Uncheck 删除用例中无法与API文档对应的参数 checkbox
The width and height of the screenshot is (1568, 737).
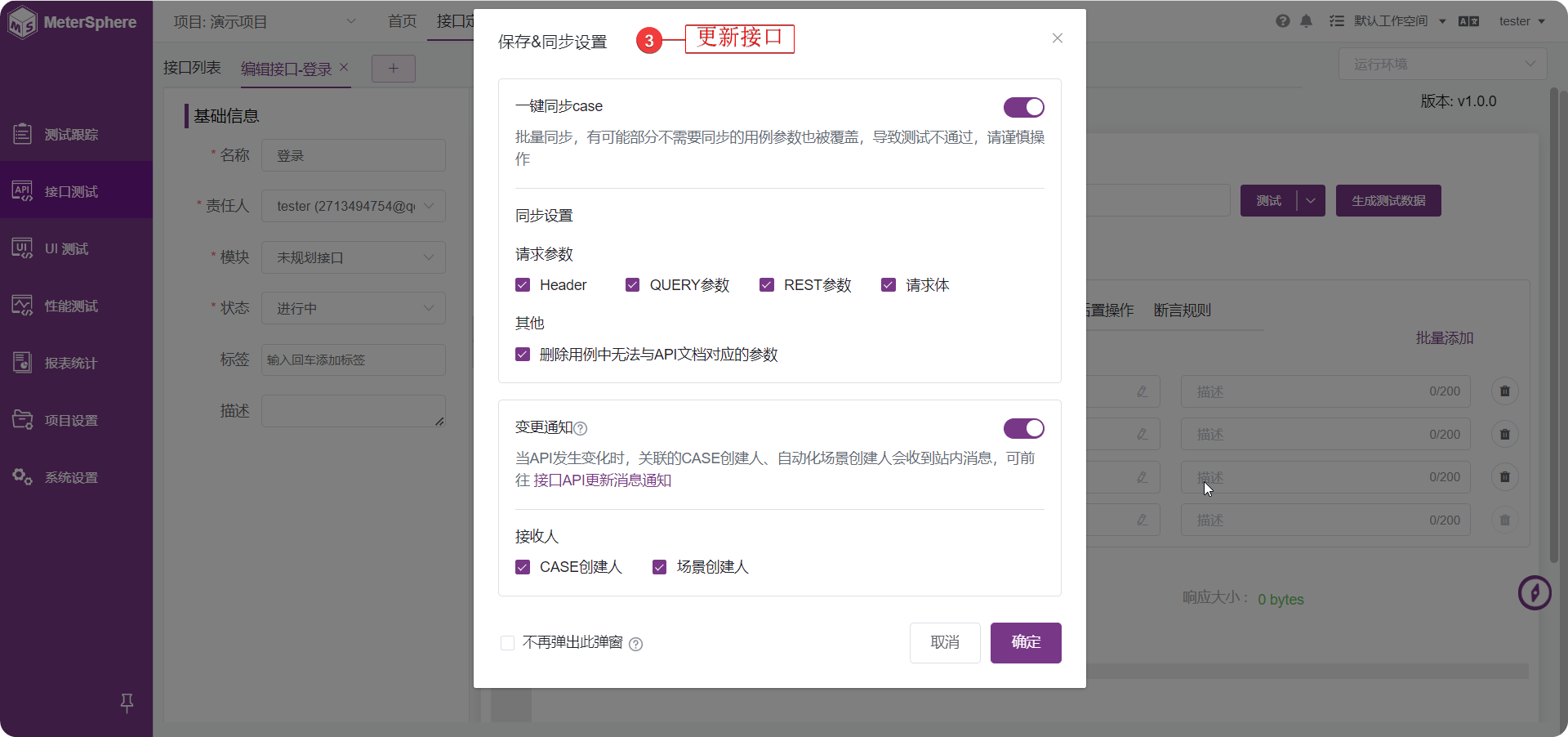pos(523,355)
